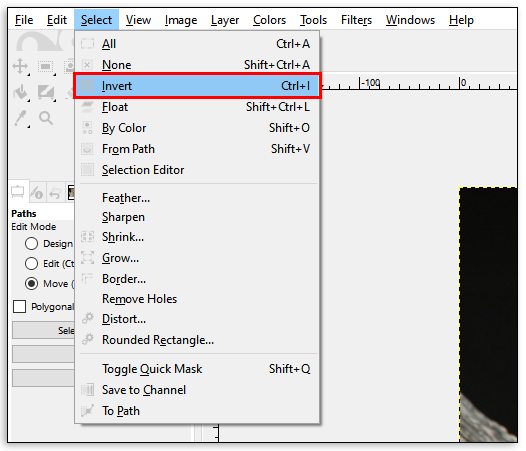Open the Windows menu
The width and height of the screenshot is (526, 451).
(410, 20)
